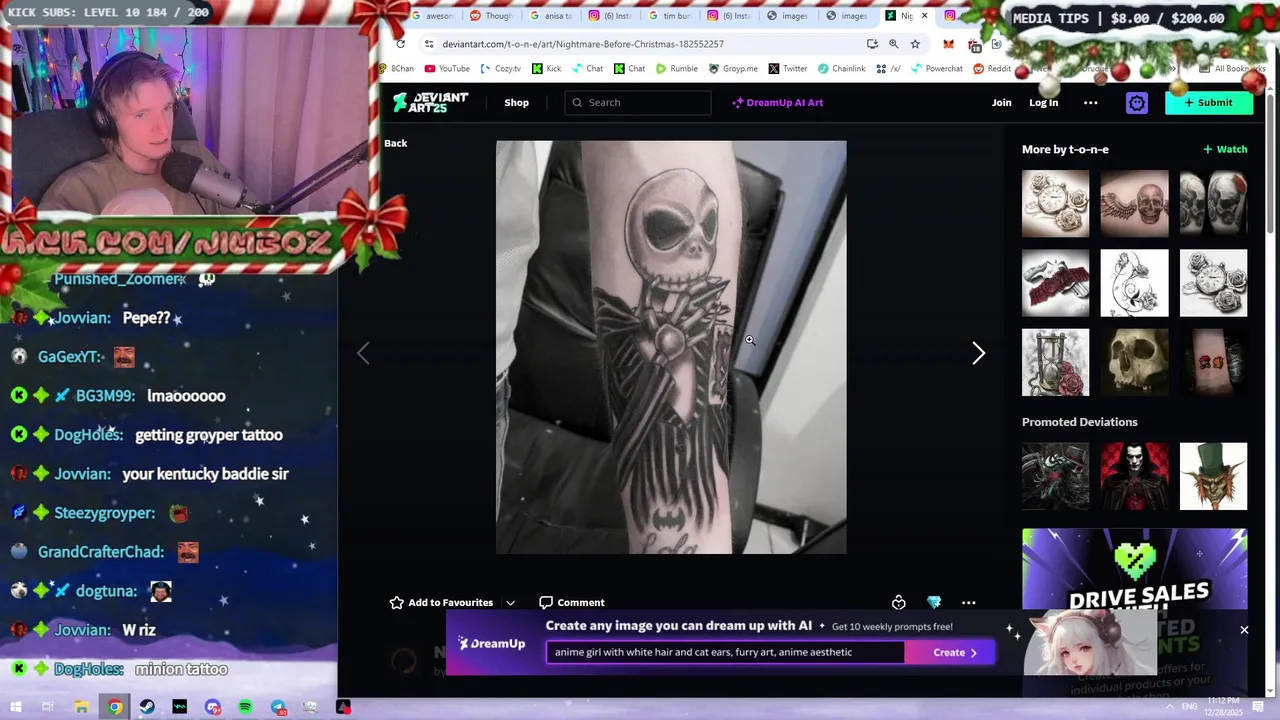1280x720 pixels.
Task: Show the previous deviation with left arrow
Action: (363, 353)
